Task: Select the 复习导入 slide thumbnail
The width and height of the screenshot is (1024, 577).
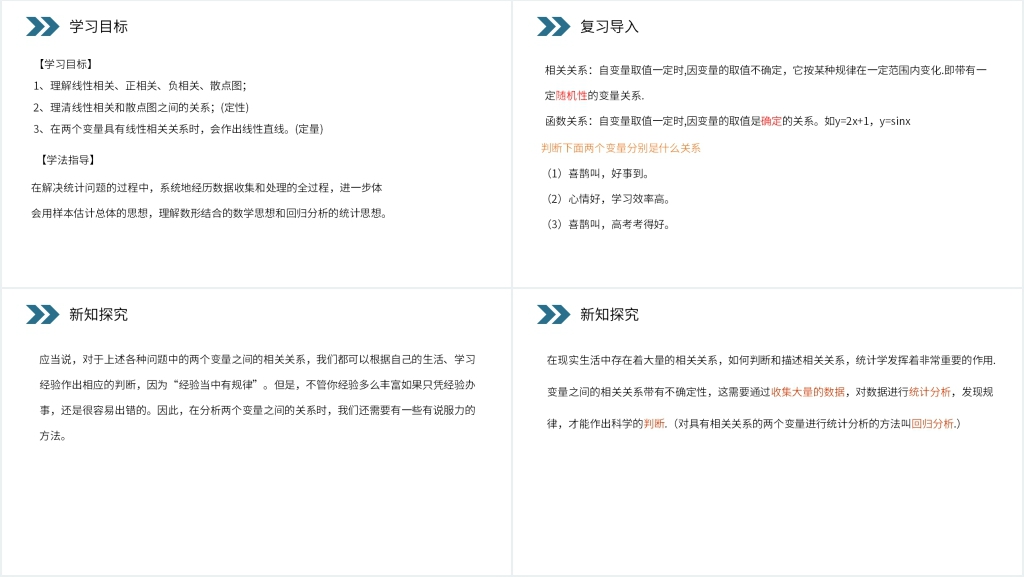Action: click(x=767, y=144)
